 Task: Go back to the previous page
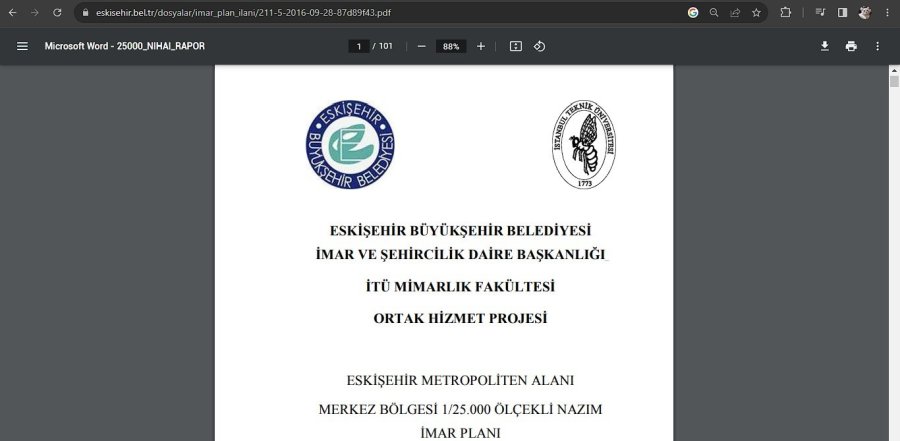pos(12,13)
